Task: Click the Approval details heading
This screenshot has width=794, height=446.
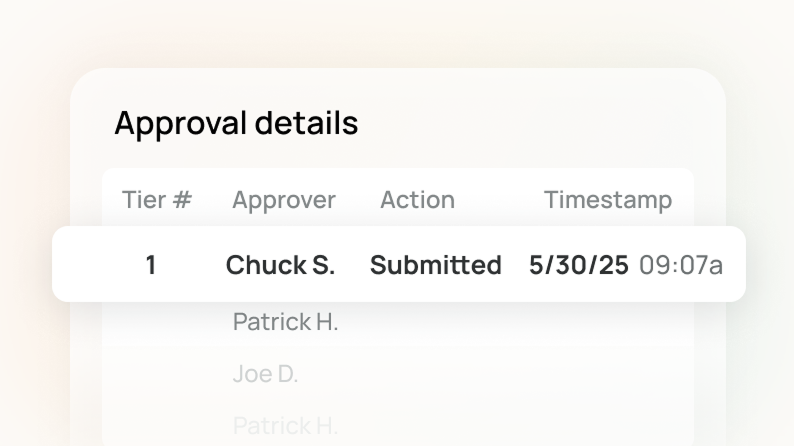Action: [x=236, y=123]
